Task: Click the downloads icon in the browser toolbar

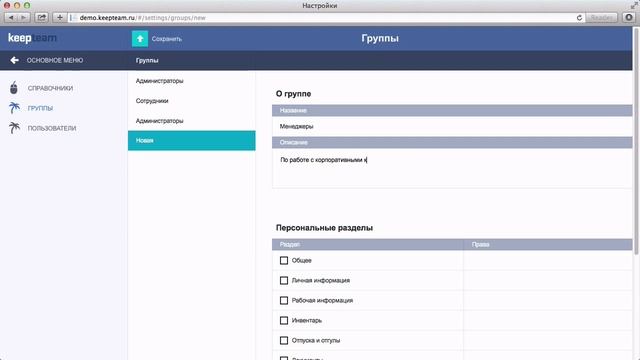Action: click(629, 18)
